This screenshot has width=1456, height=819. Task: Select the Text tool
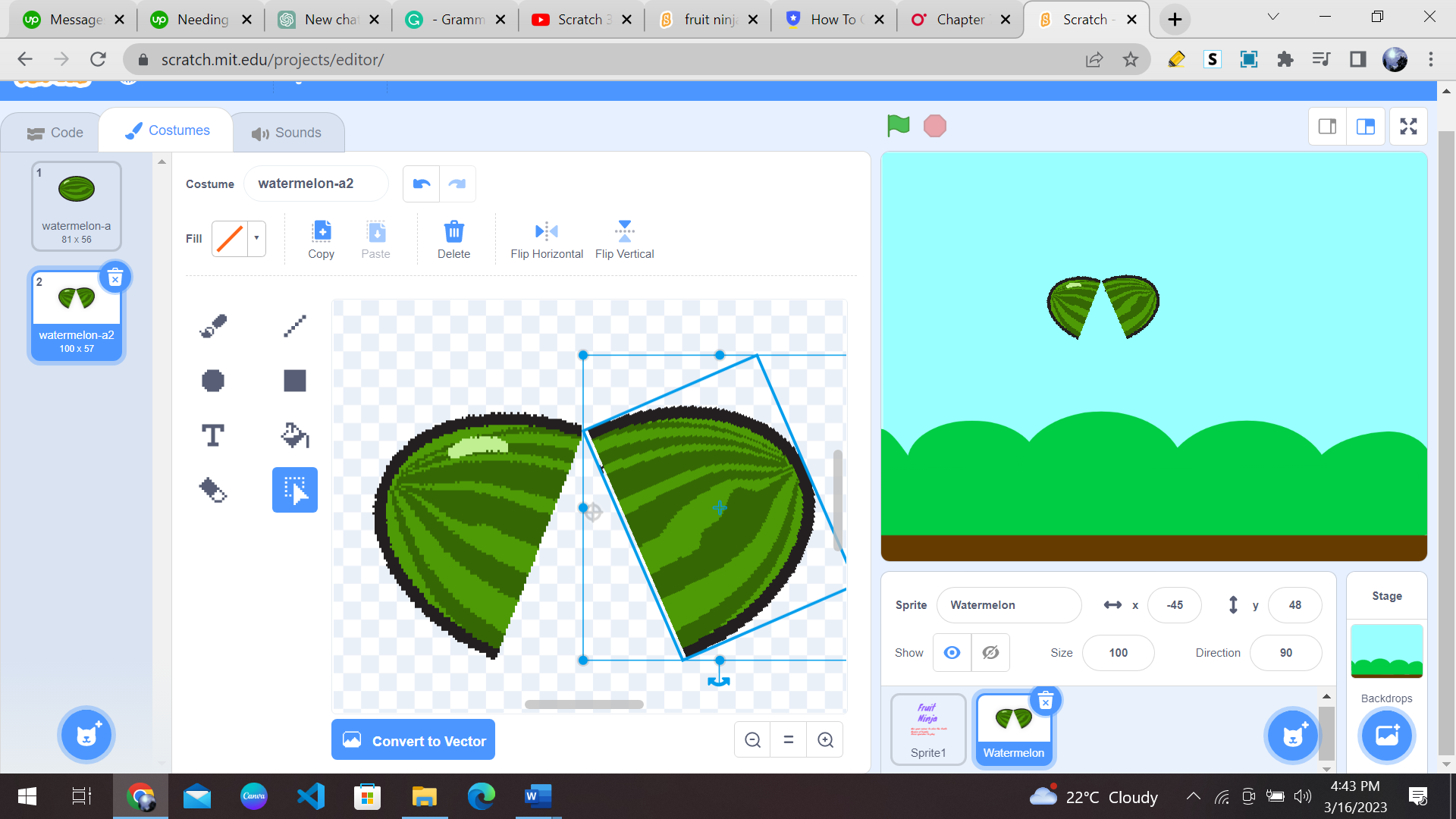pyautogui.click(x=213, y=435)
